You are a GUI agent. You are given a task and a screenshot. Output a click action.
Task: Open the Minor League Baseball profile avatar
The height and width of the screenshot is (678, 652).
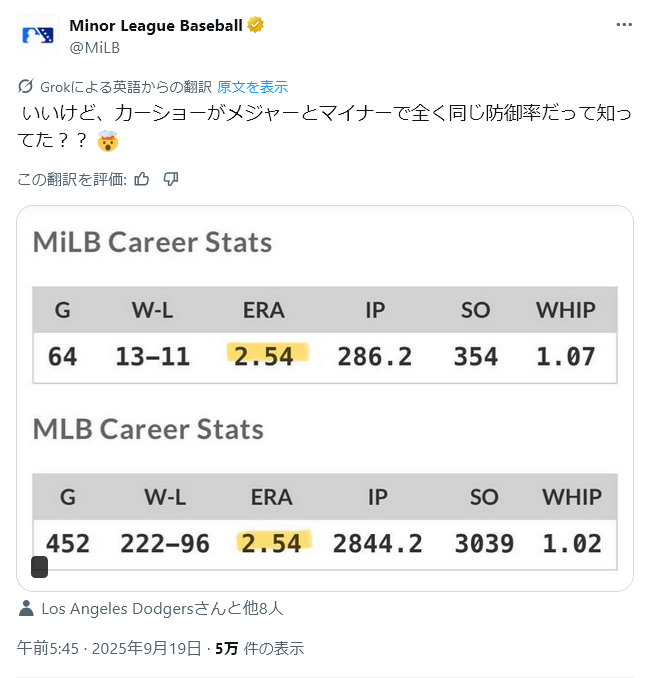coord(38,35)
